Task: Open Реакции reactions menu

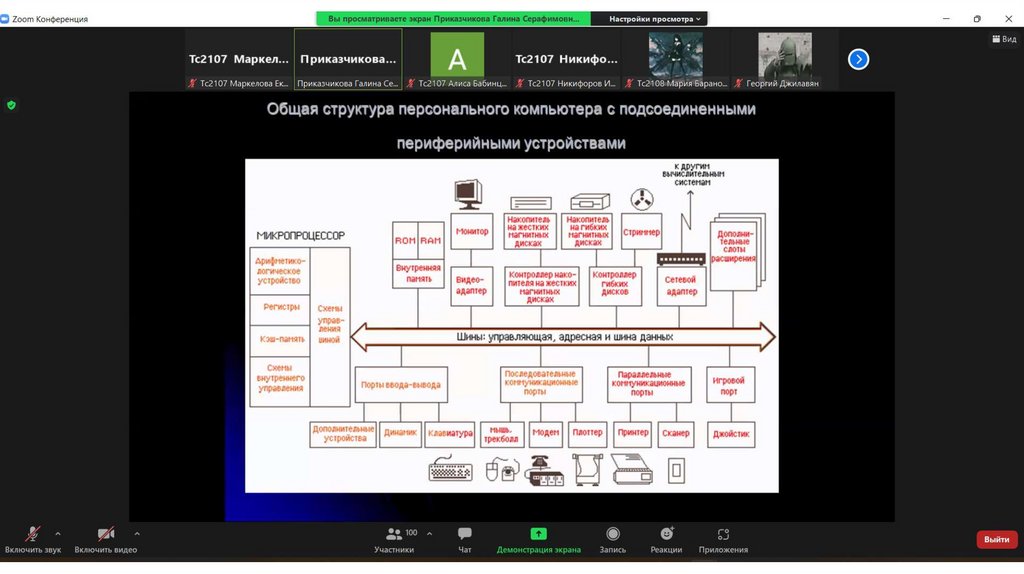Action: 666,540
